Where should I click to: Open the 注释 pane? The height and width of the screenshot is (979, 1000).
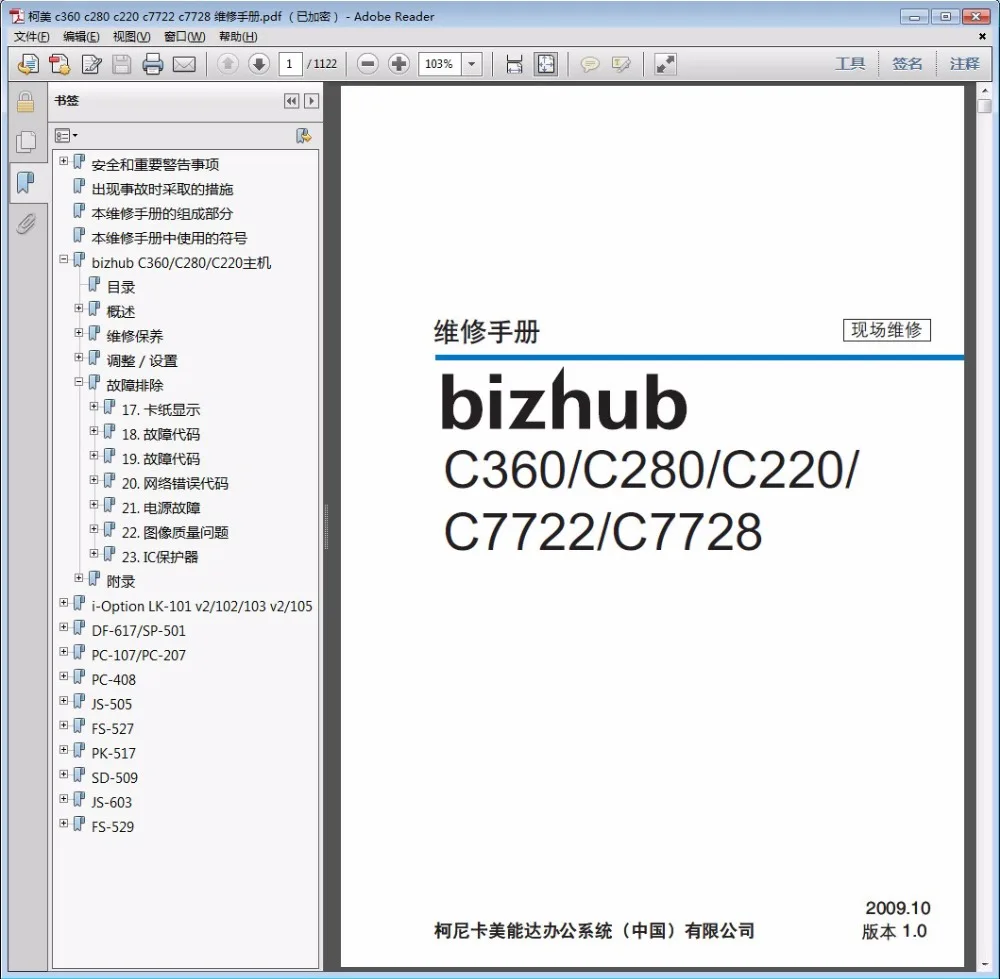pos(964,64)
